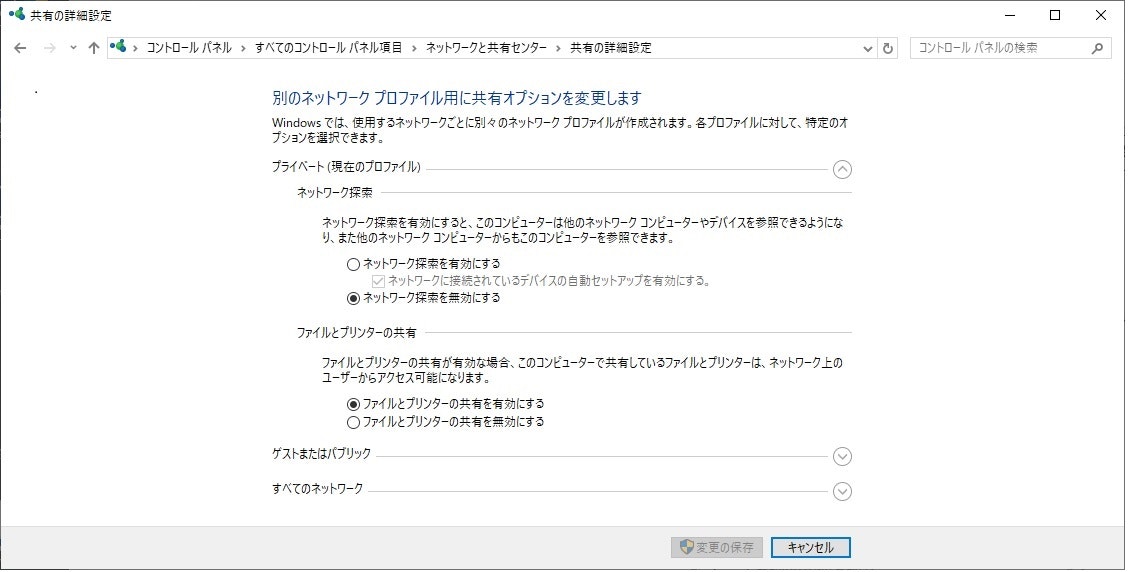Click the network icon in address bar
The width and height of the screenshot is (1128, 572).
coord(119,47)
